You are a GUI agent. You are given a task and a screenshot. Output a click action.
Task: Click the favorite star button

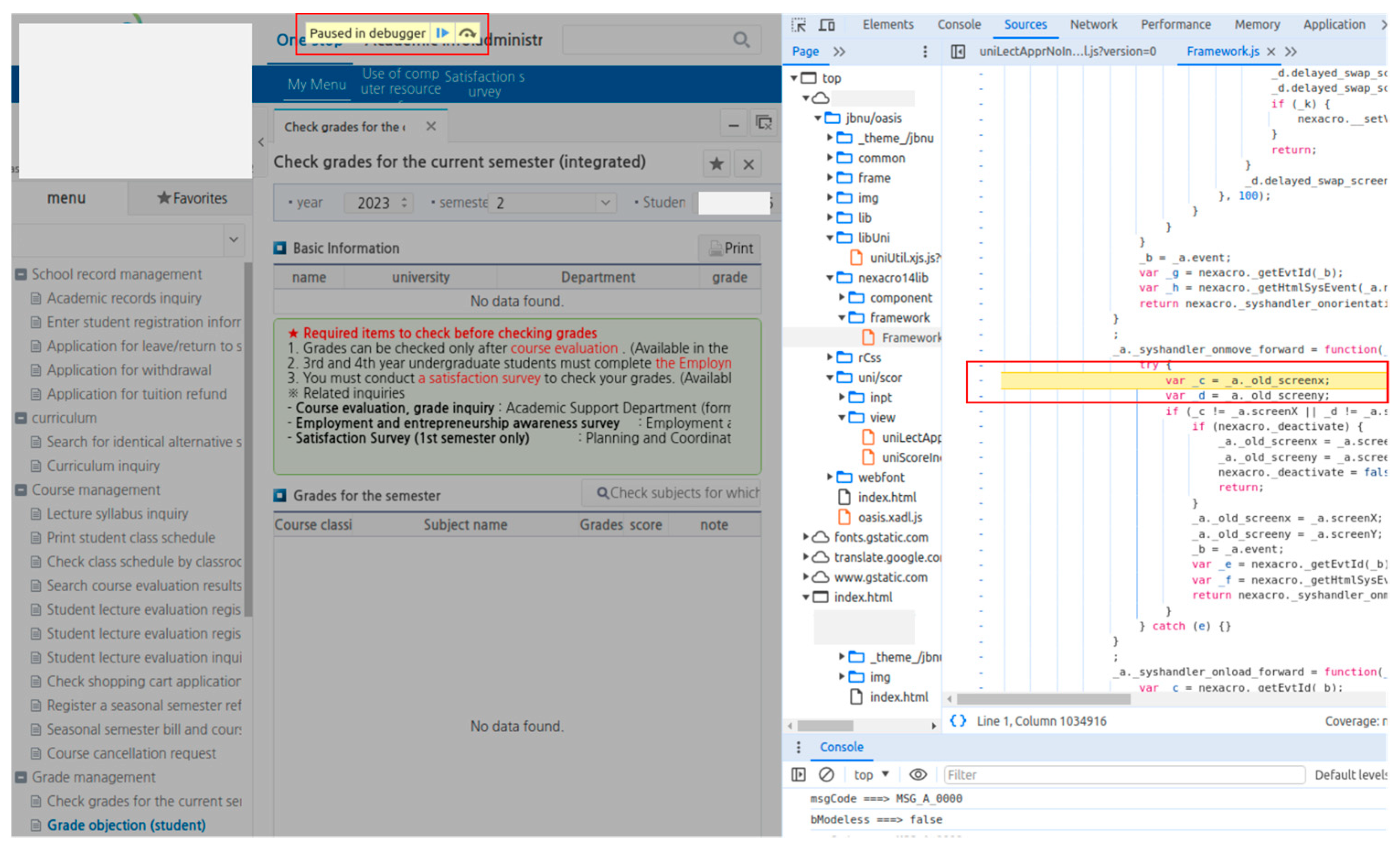[717, 164]
